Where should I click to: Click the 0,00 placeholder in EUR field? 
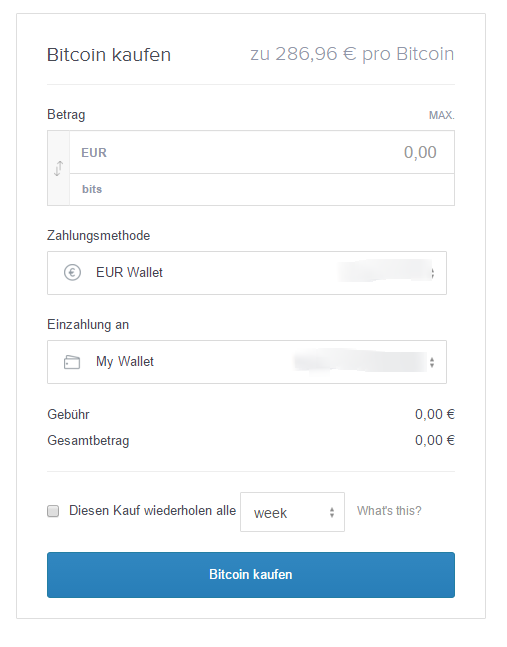pos(420,153)
